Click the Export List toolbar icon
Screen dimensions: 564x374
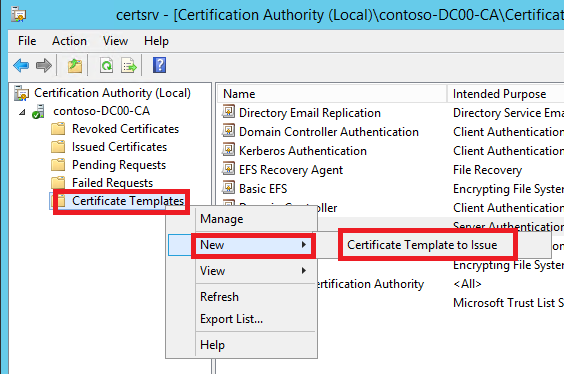(129, 66)
